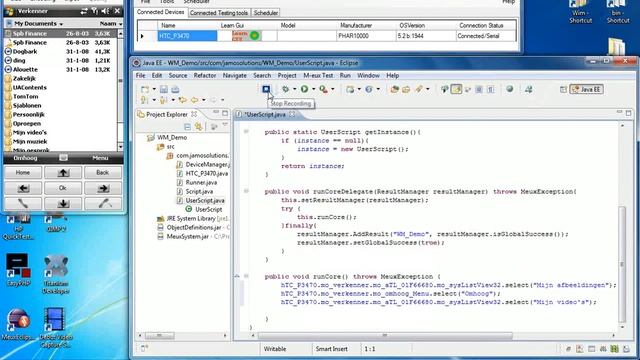Click the connectivity arrows icon in Verkenner title bar
The height and width of the screenshot is (360, 640).
(84, 11)
